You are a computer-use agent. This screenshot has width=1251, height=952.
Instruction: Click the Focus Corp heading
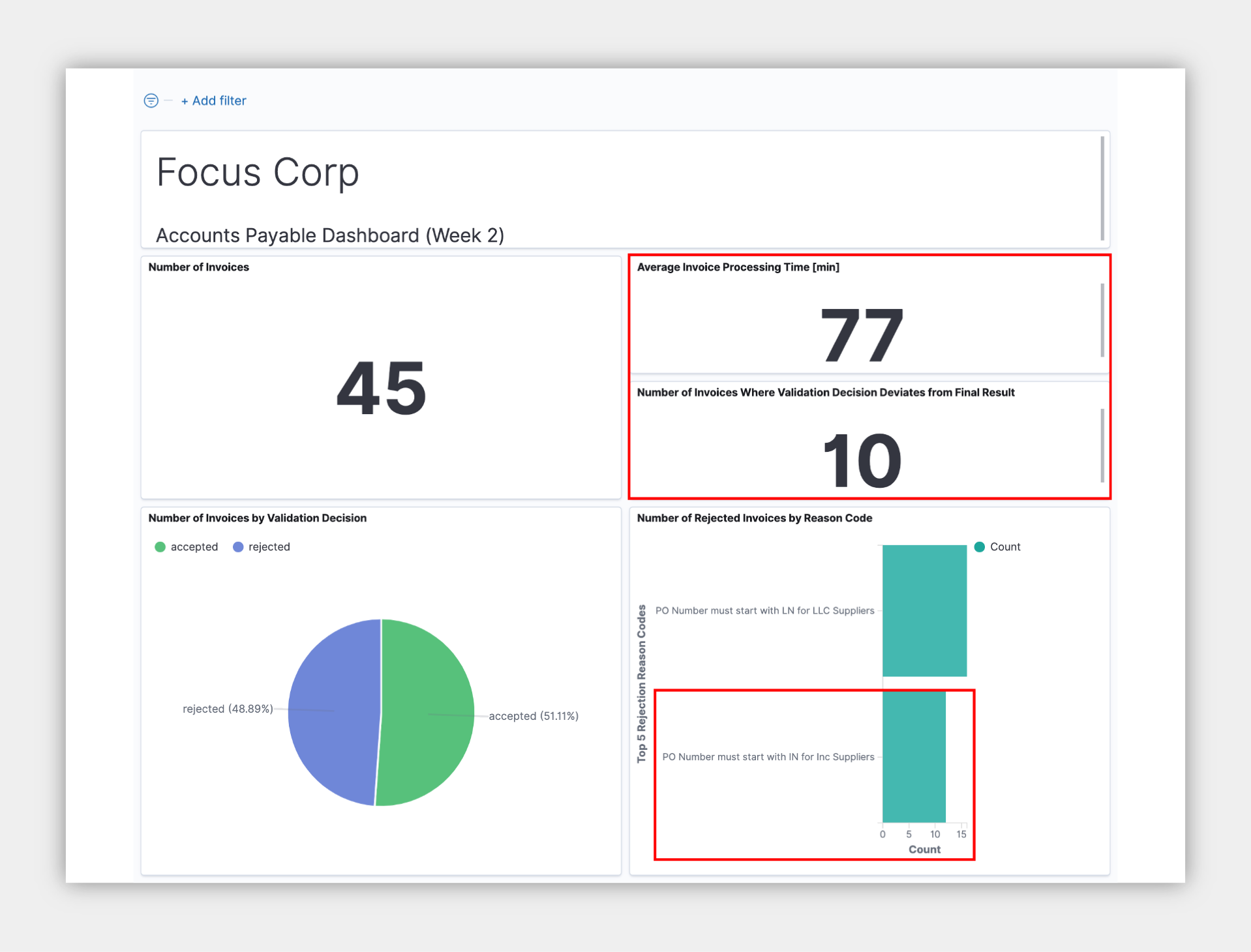[258, 173]
